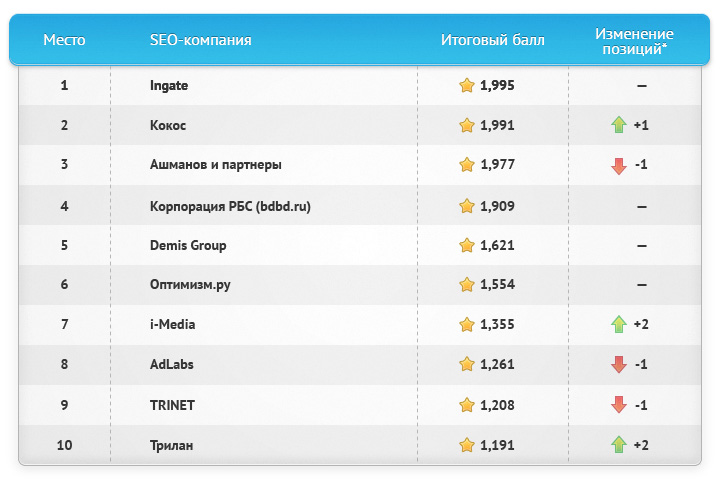Viewport: 720px width, 486px height.
Task: Click the Итоговый балл column header
Action: tap(493, 41)
